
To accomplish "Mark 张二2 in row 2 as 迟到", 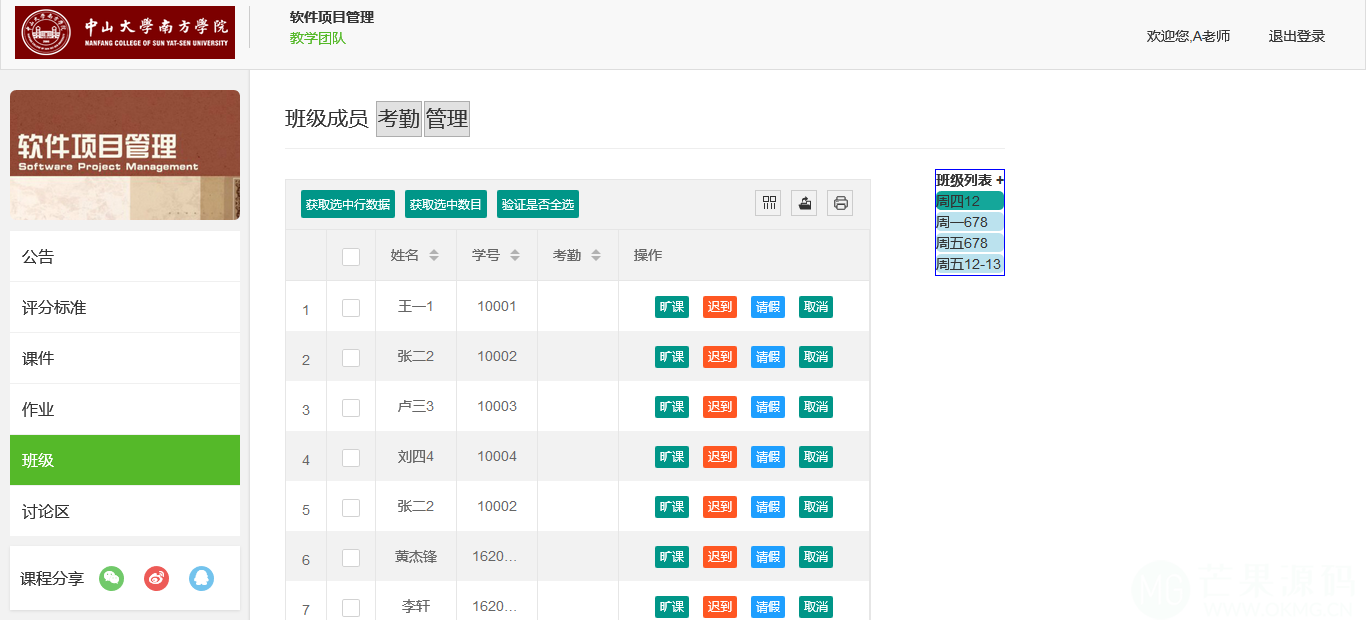I will pos(720,357).
